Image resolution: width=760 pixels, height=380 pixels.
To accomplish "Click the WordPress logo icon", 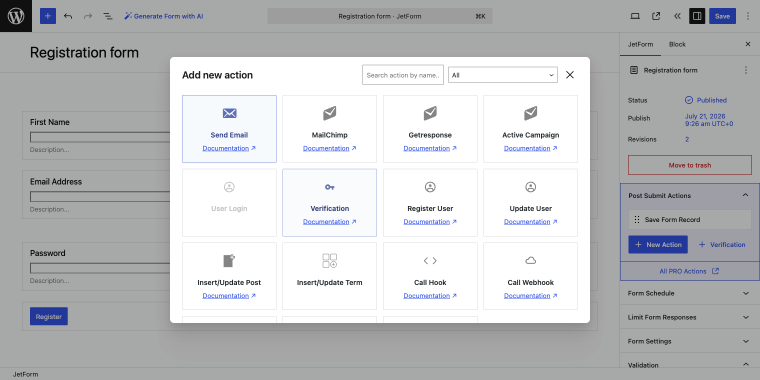I will click(x=16, y=16).
